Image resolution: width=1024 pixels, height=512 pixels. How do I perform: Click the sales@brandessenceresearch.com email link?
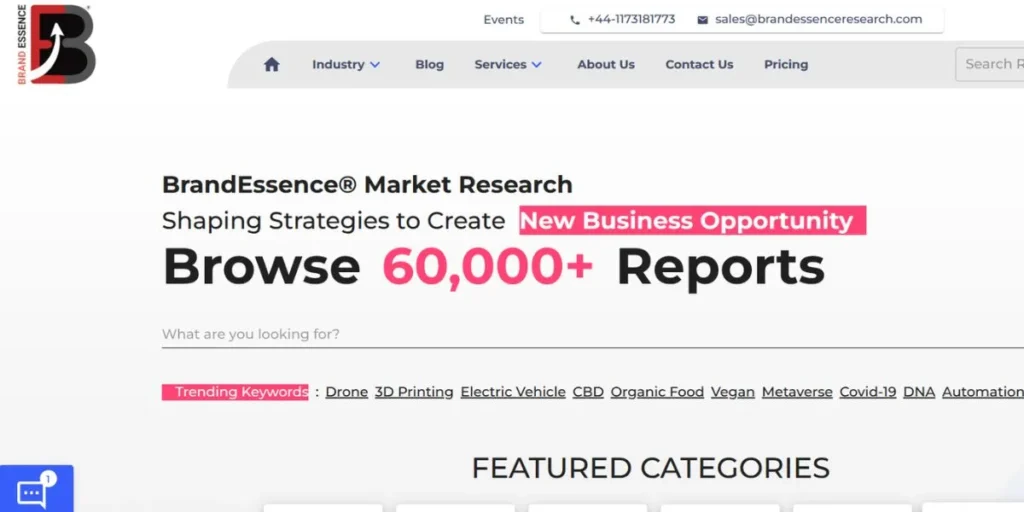pyautogui.click(x=819, y=20)
